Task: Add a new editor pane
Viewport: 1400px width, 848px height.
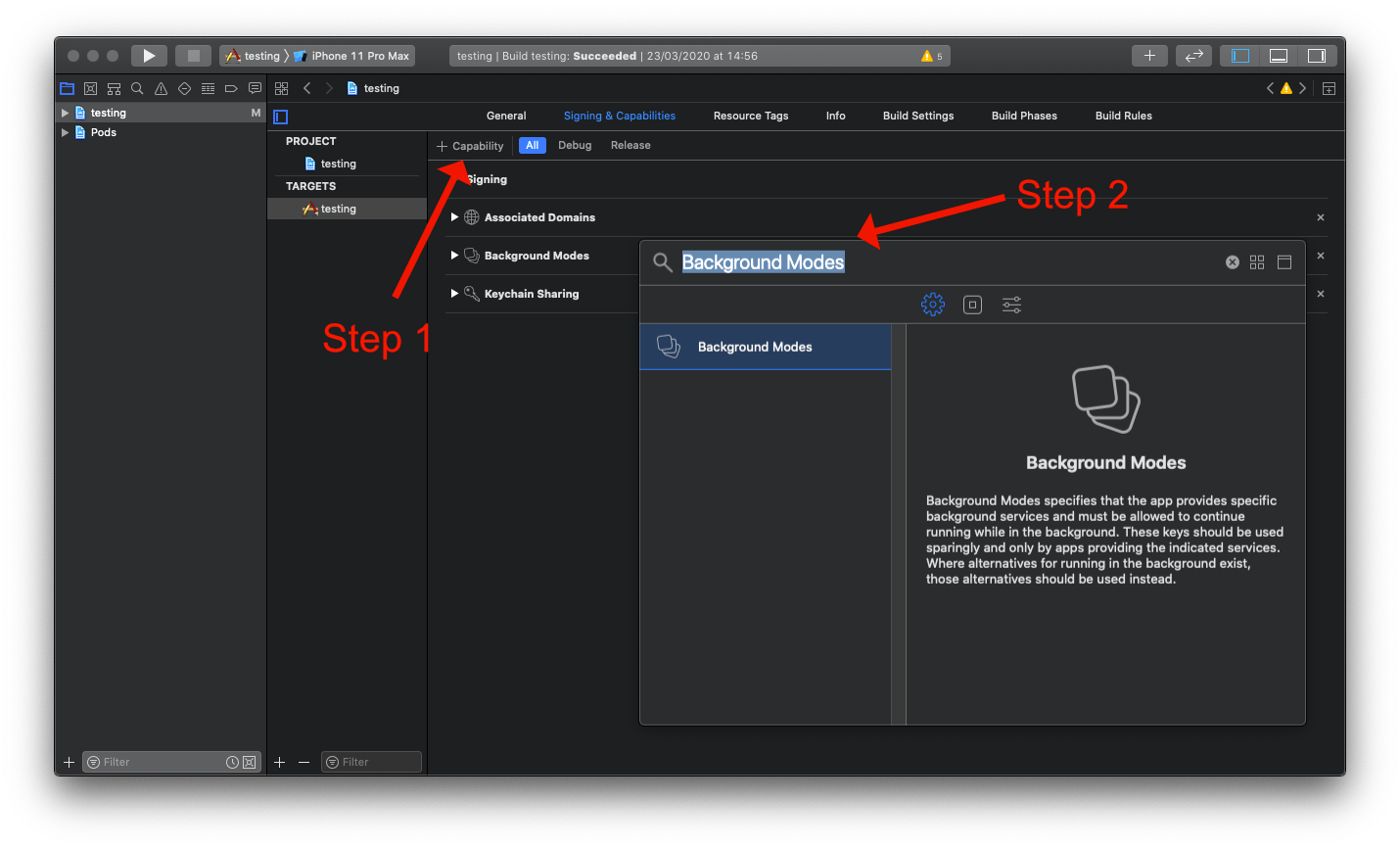Action: coord(1329,88)
